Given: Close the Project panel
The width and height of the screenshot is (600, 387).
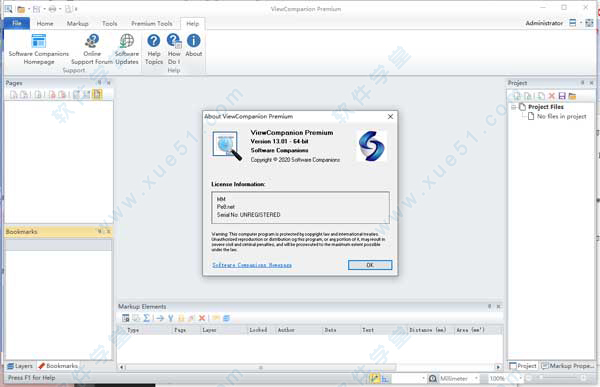Looking at the screenshot, I should pos(591,83).
